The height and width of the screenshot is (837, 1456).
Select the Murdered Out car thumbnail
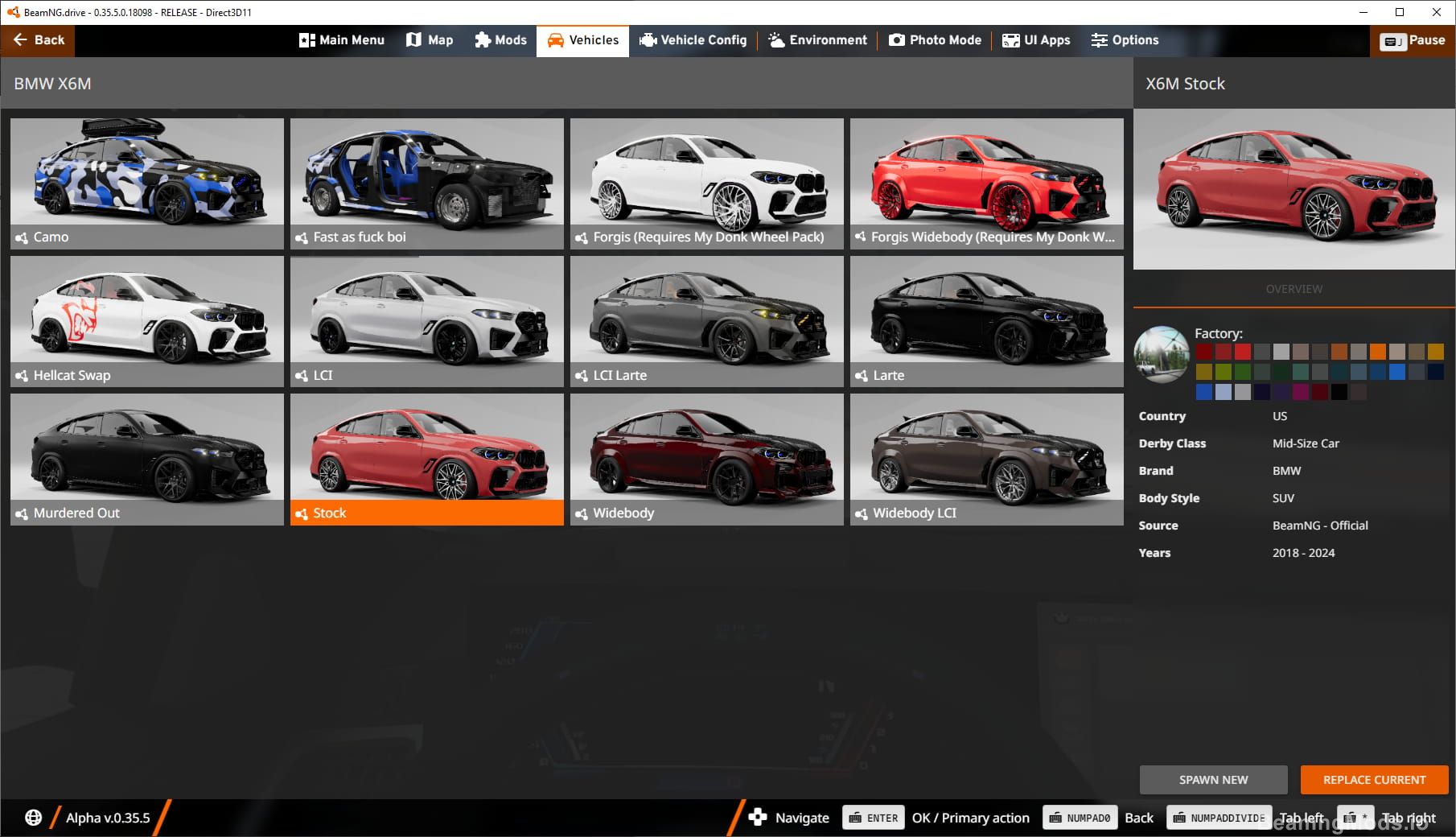(147, 459)
